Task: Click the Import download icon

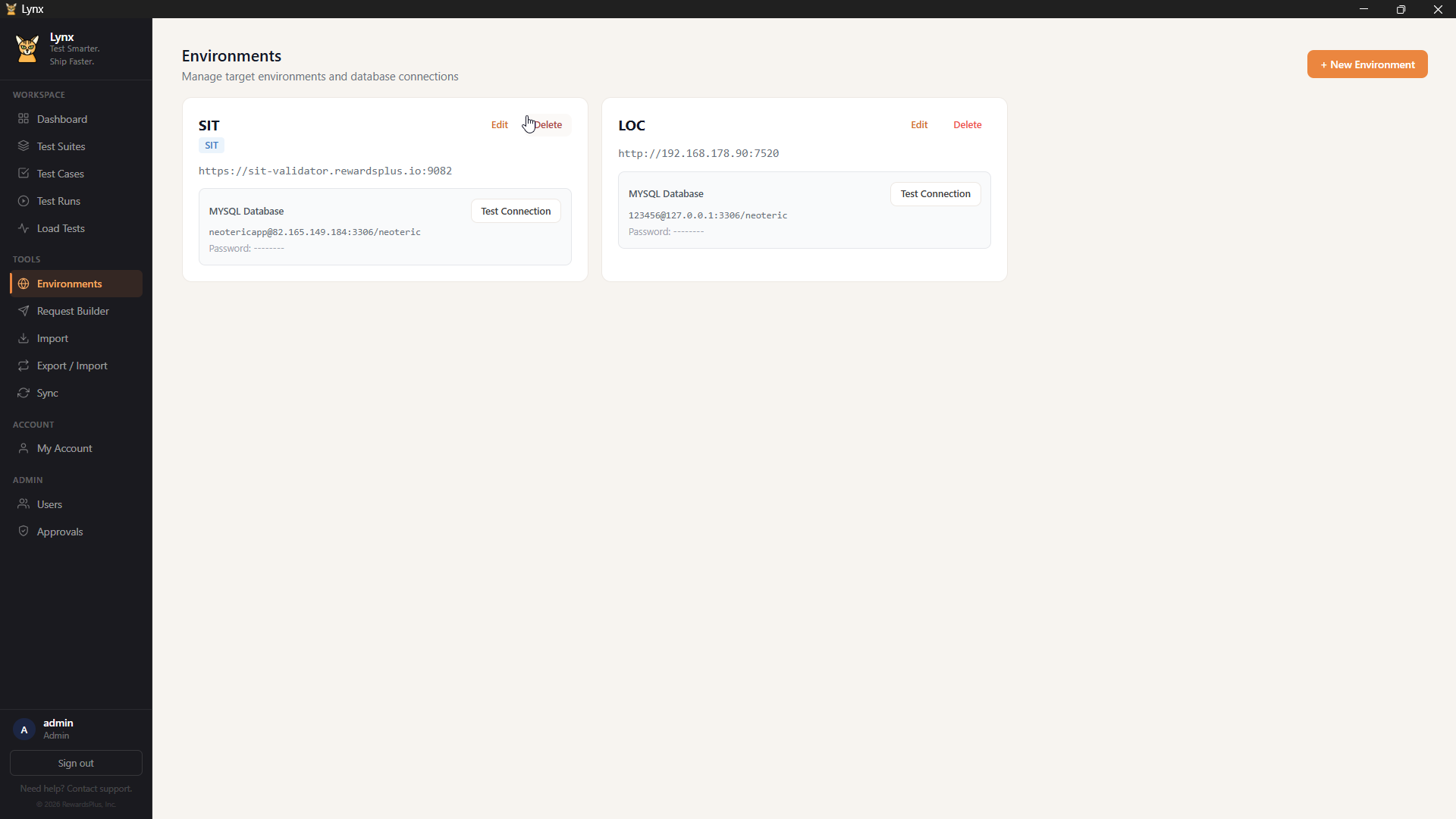Action: (x=24, y=338)
